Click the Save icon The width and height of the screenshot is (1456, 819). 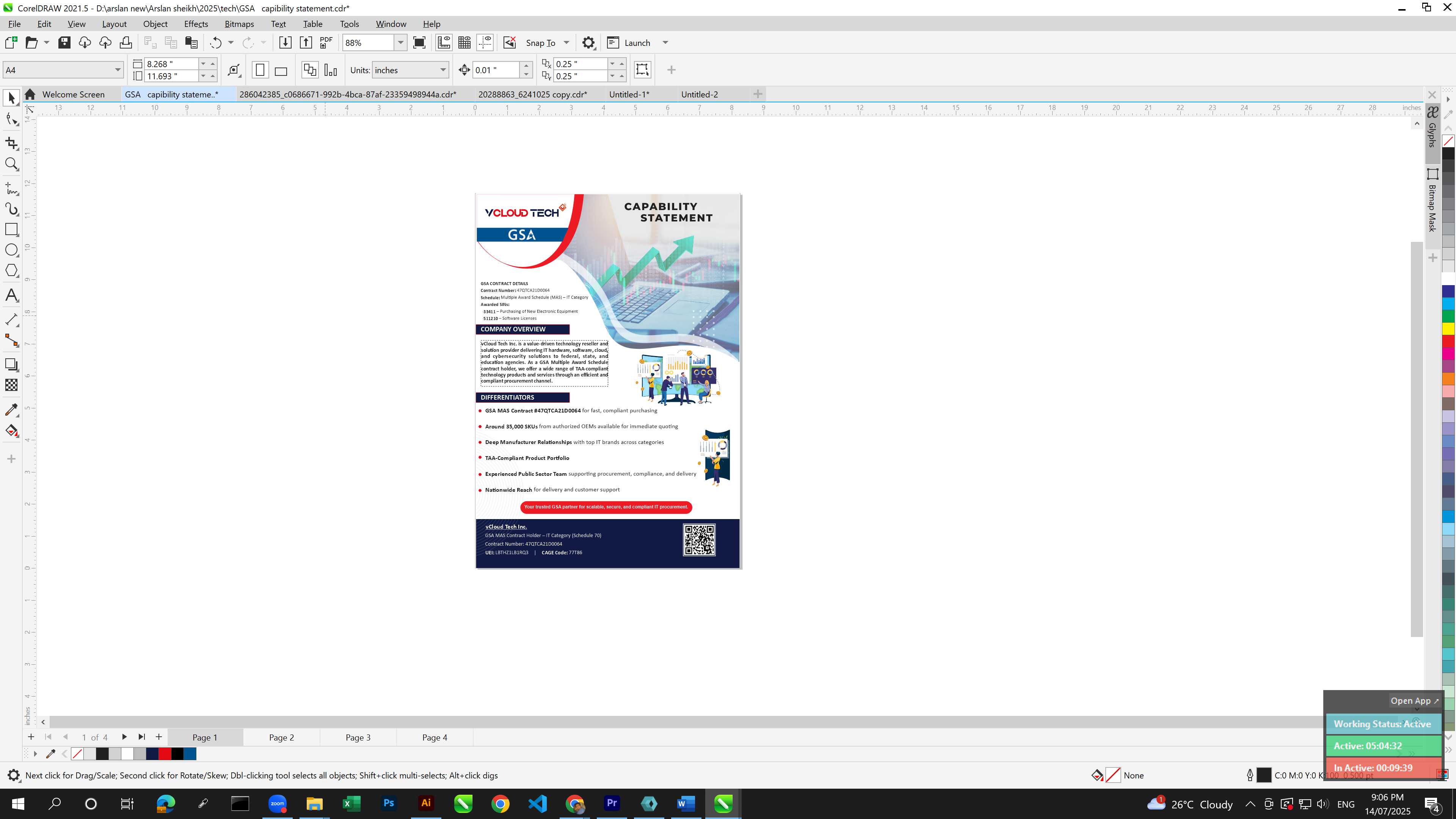click(x=64, y=42)
